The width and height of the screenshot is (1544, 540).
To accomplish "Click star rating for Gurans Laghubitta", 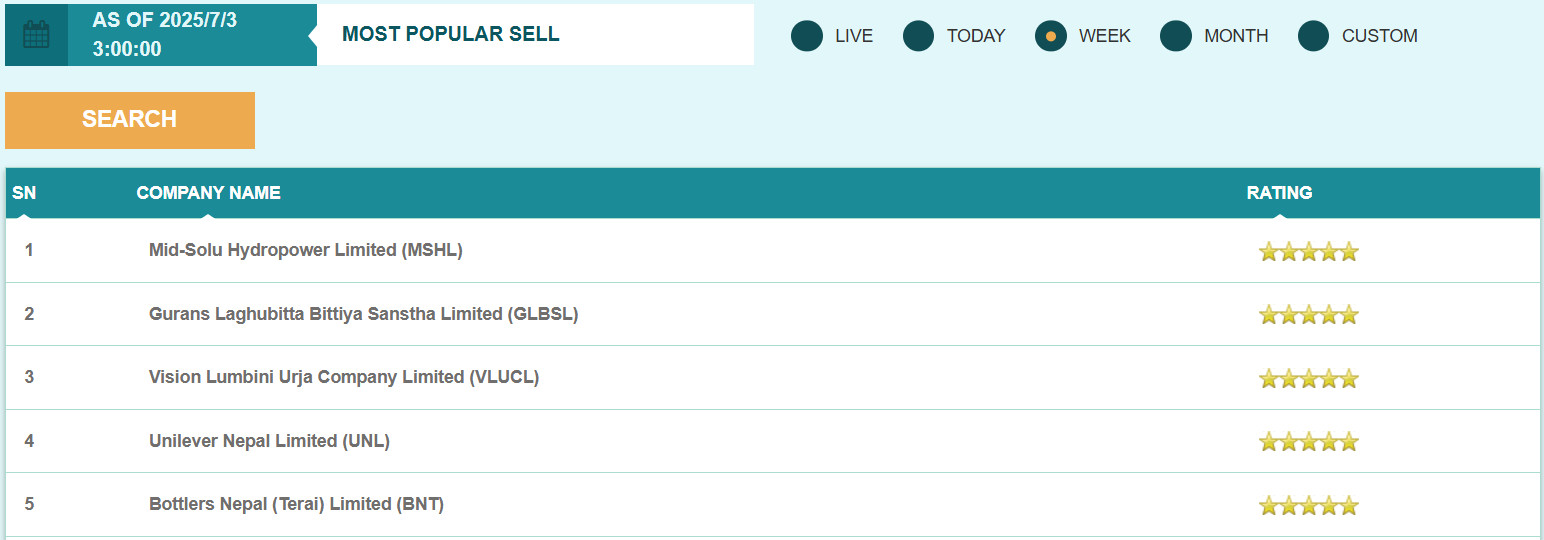I will (1308, 315).
